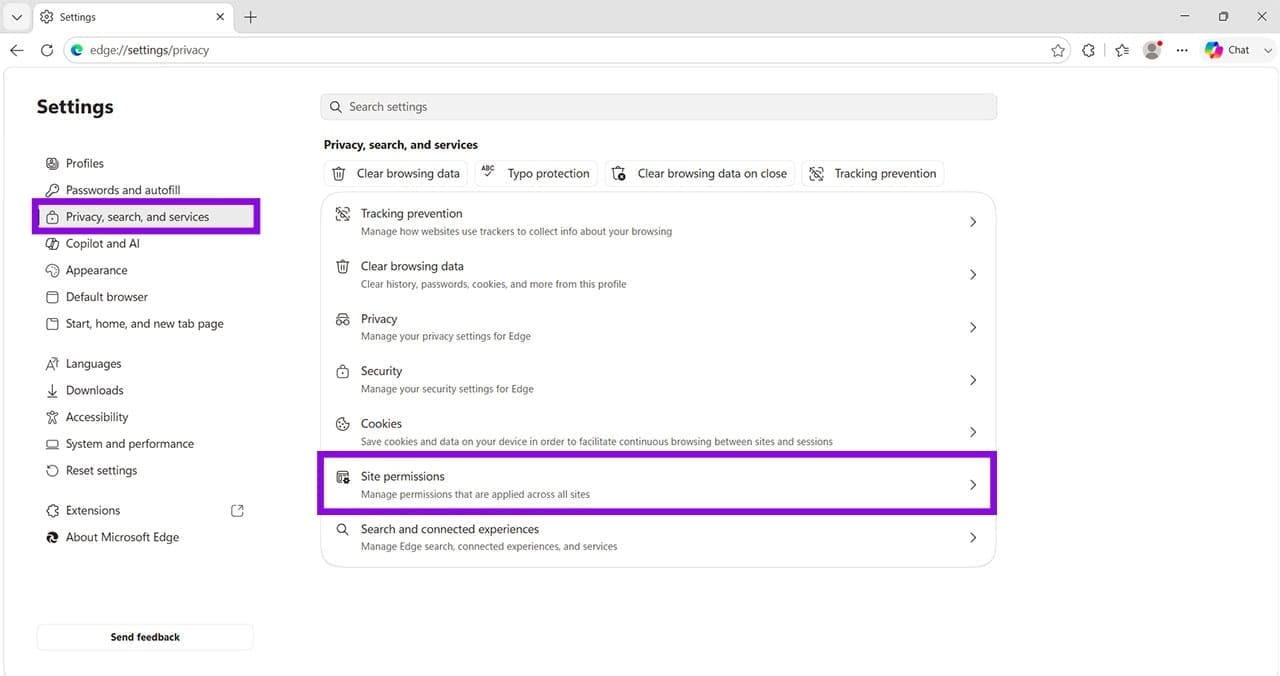Open the three-dot Settings and more menu

click(1182, 50)
